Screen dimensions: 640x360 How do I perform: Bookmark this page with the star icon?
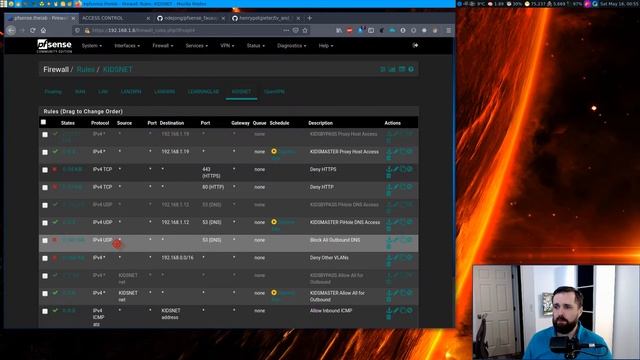(x=305, y=30)
